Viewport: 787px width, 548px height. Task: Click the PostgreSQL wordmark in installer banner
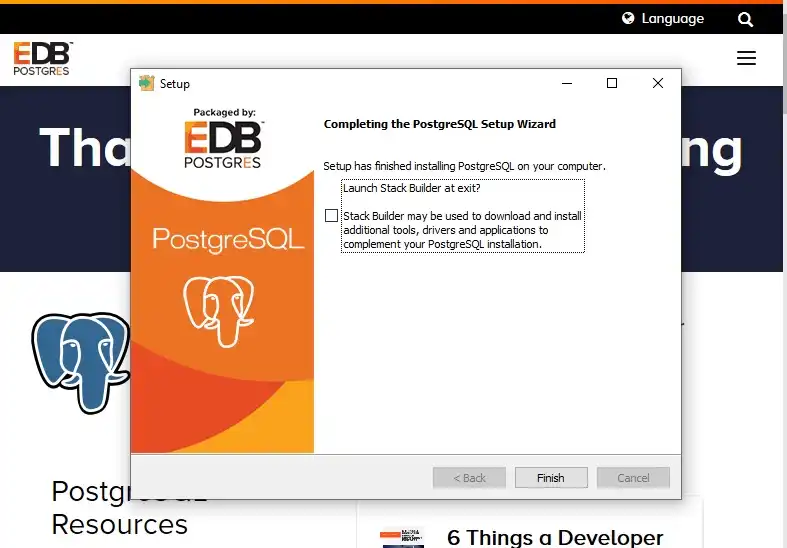click(228, 240)
